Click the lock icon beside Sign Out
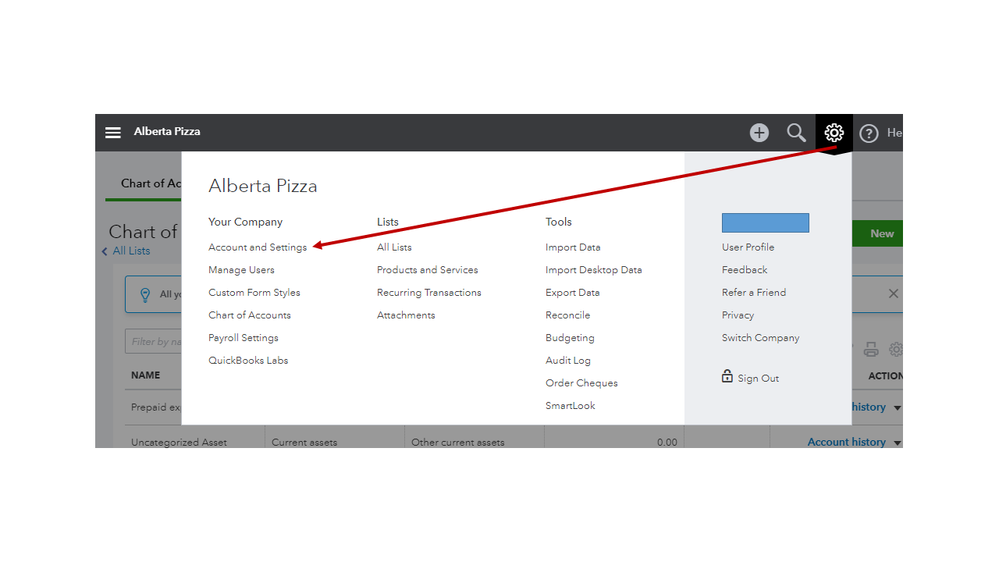This screenshot has height=562, width=999. click(727, 376)
